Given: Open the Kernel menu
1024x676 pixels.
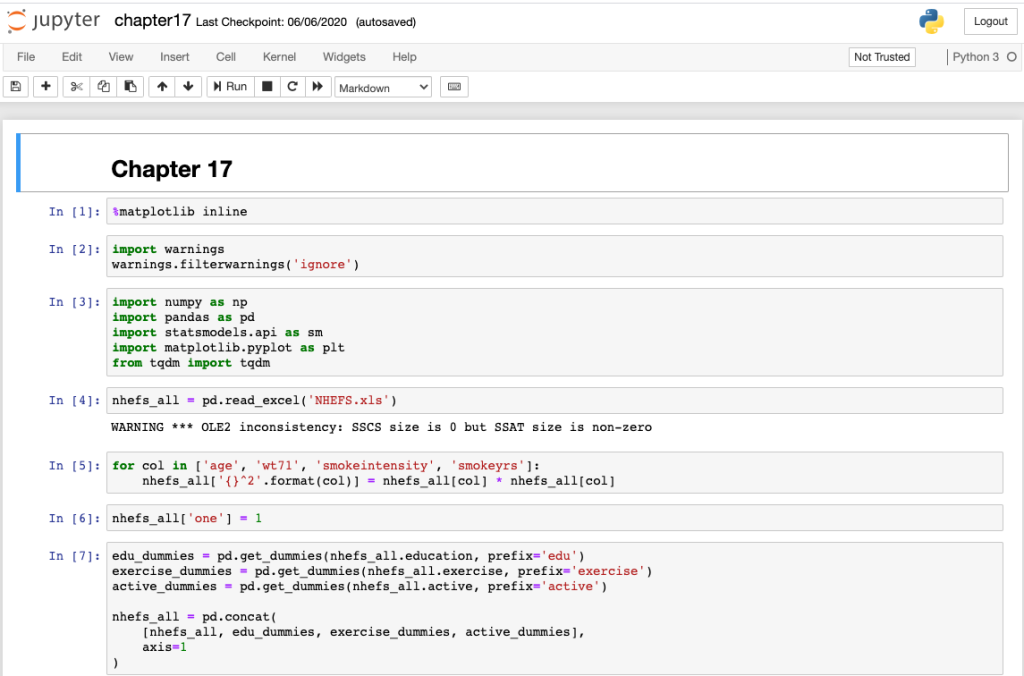Looking at the screenshot, I should [279, 57].
